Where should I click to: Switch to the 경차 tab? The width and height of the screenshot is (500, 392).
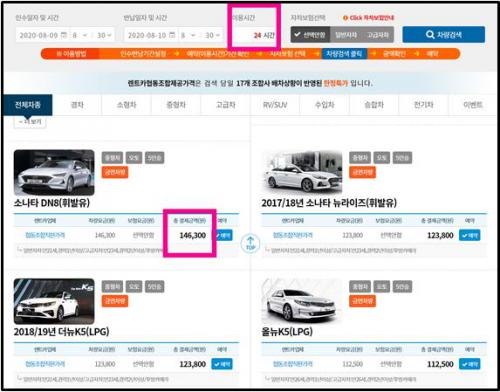(77, 105)
